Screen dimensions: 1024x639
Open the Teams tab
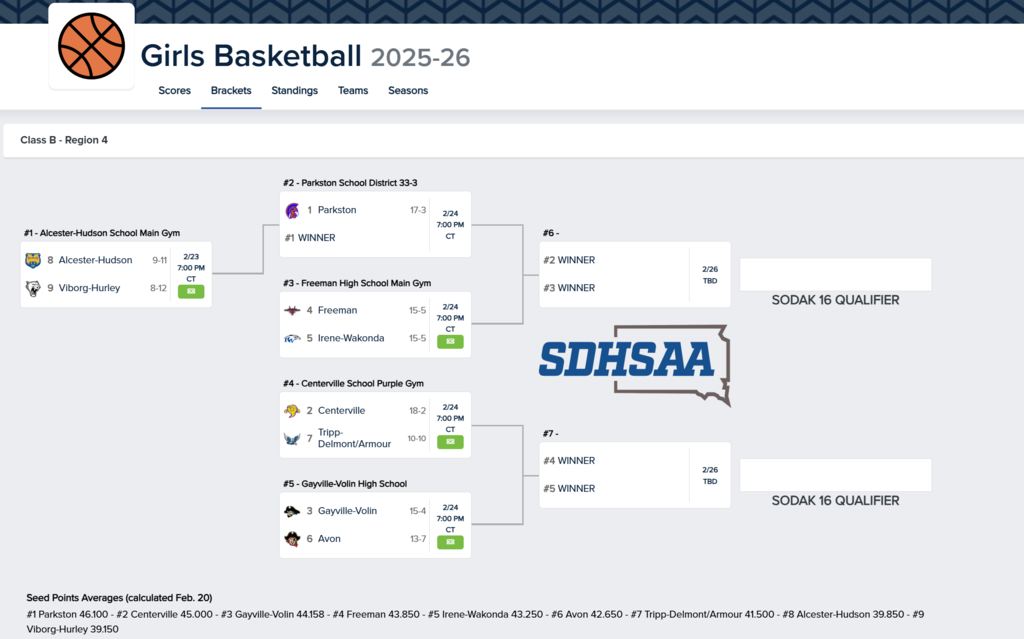click(x=353, y=90)
